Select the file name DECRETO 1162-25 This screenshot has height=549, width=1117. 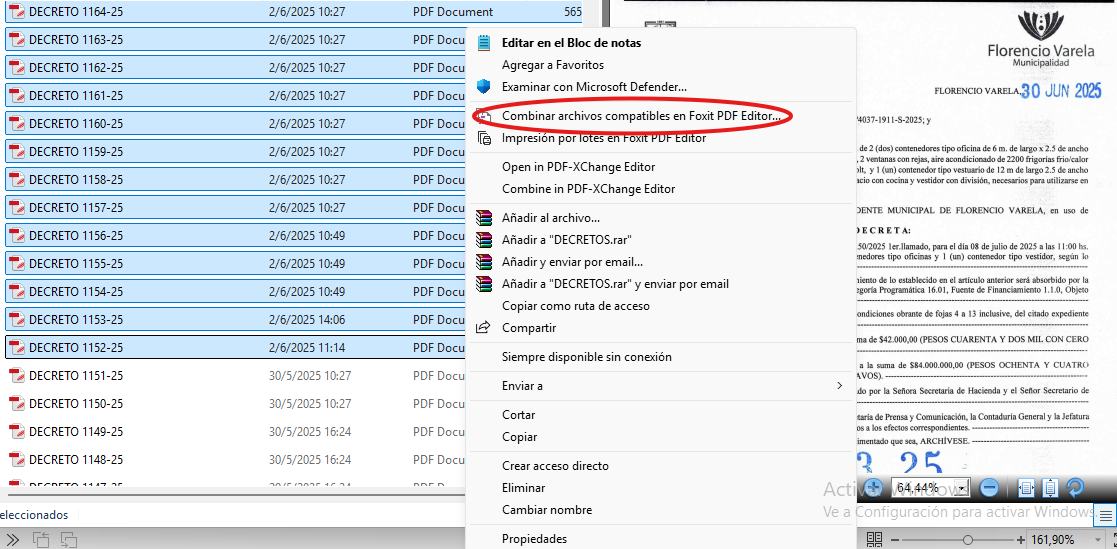pyautogui.click(x=76, y=68)
